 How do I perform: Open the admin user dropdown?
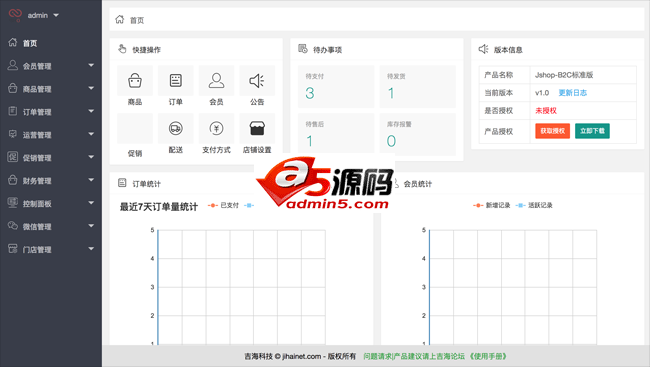tap(43, 15)
